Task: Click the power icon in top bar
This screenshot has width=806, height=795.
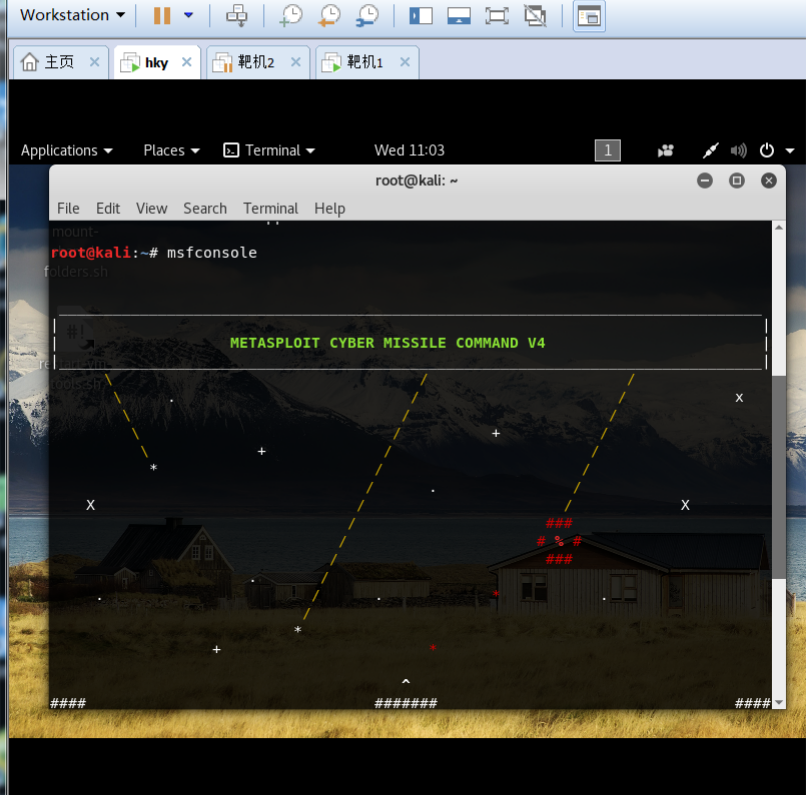Action: 766,151
